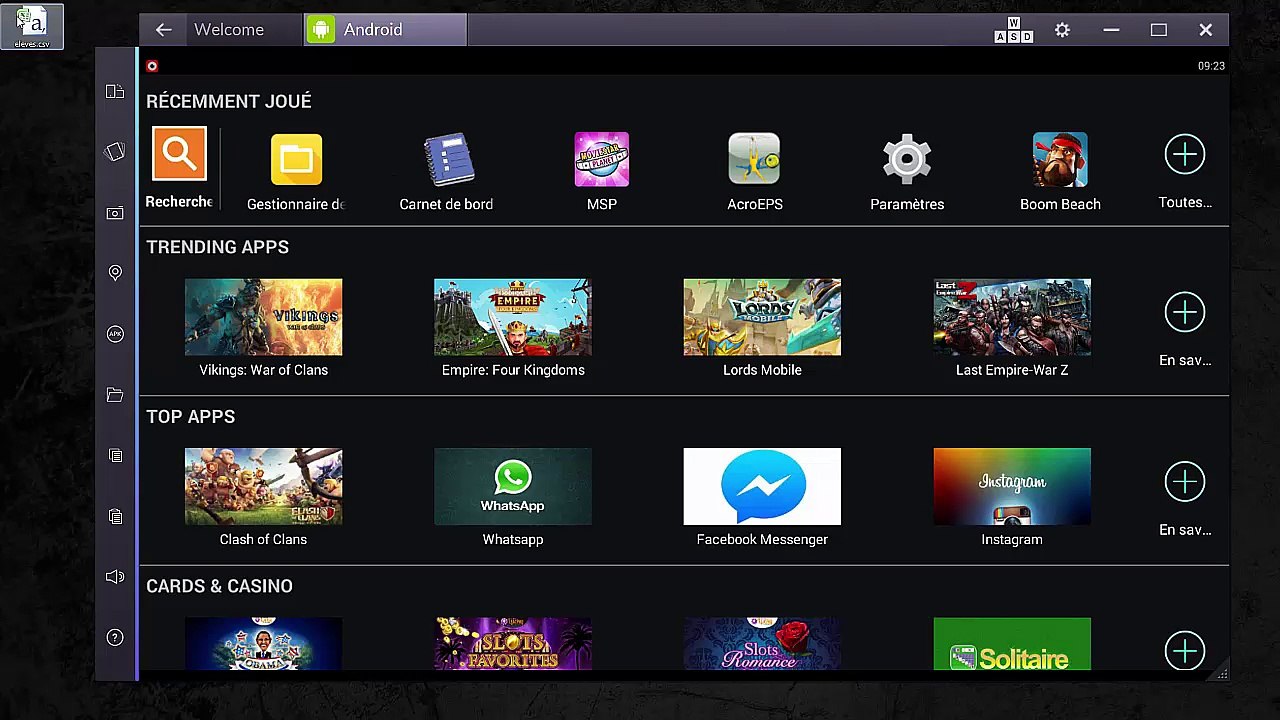Open the folder icon in the sidebar
Screen dimensions: 1280x720
tap(115, 395)
